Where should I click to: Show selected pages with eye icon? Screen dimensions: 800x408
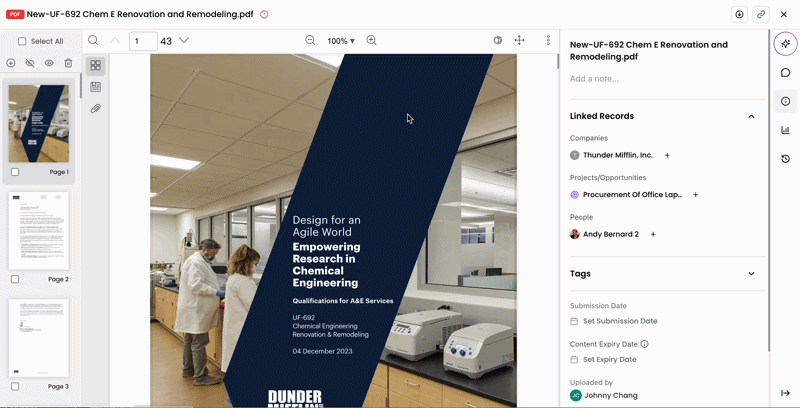pyautogui.click(x=49, y=63)
